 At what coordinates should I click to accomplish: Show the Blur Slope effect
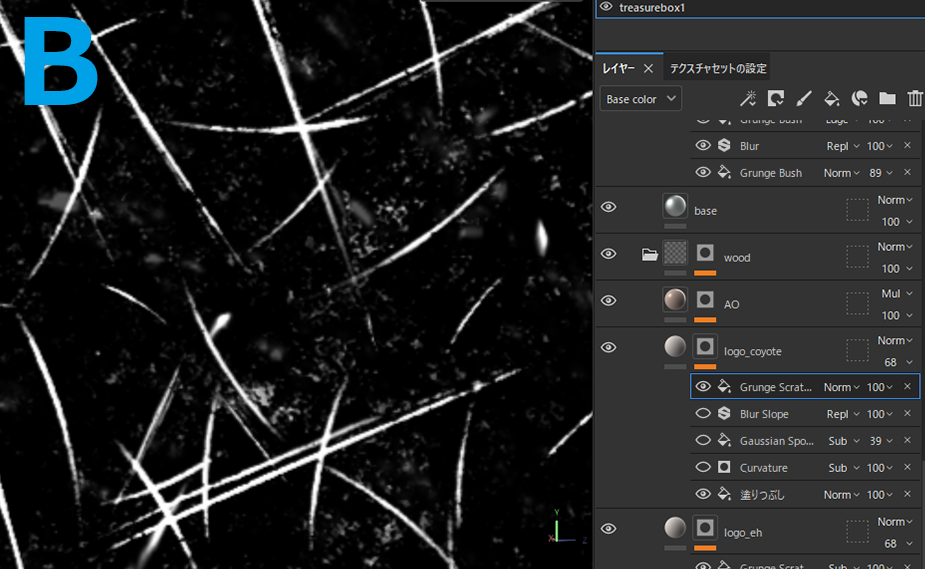click(x=703, y=414)
